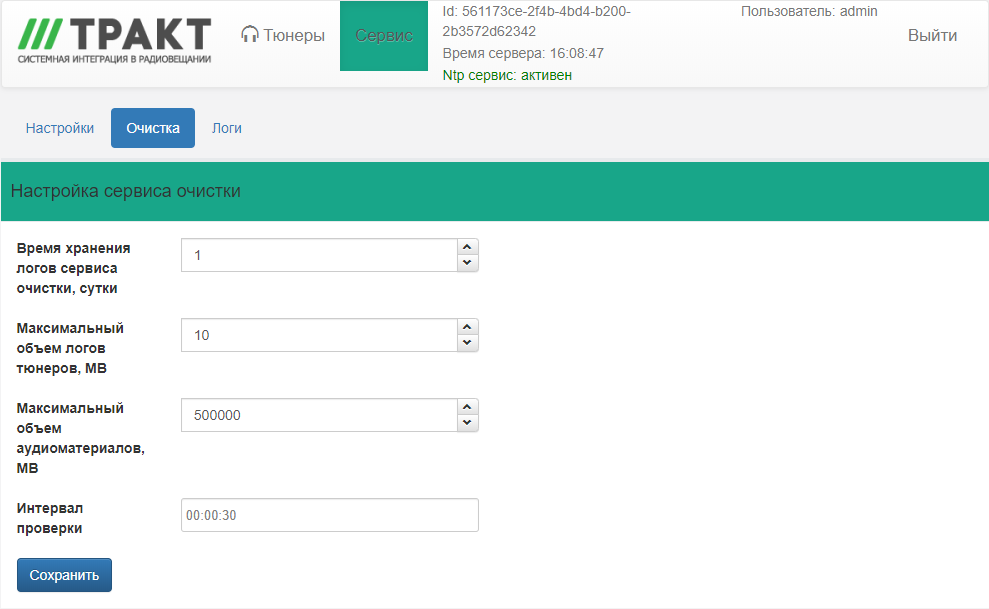Select the Очистка tab
989x609 pixels.
tap(153, 128)
